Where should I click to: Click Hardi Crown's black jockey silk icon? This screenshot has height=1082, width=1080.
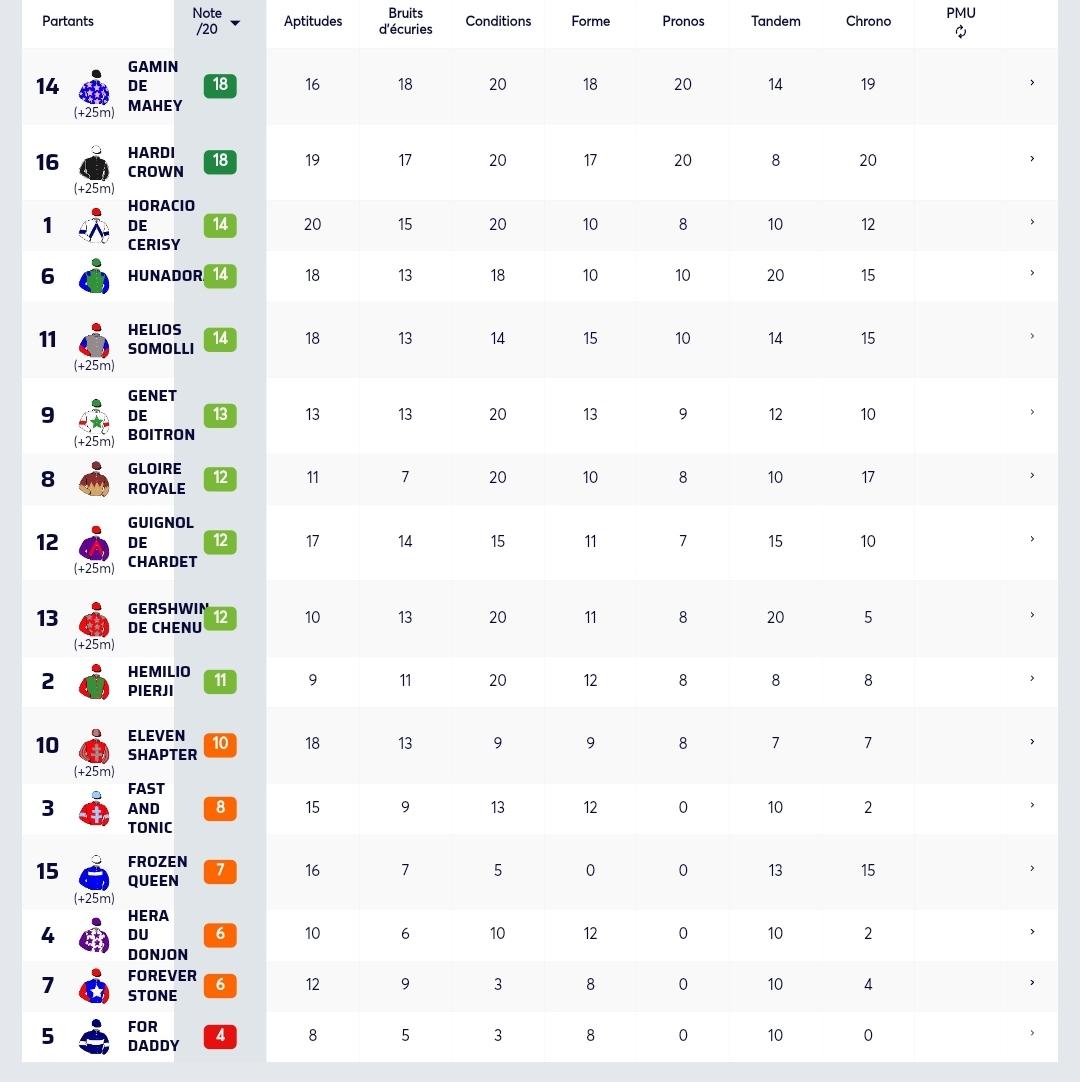coord(95,164)
